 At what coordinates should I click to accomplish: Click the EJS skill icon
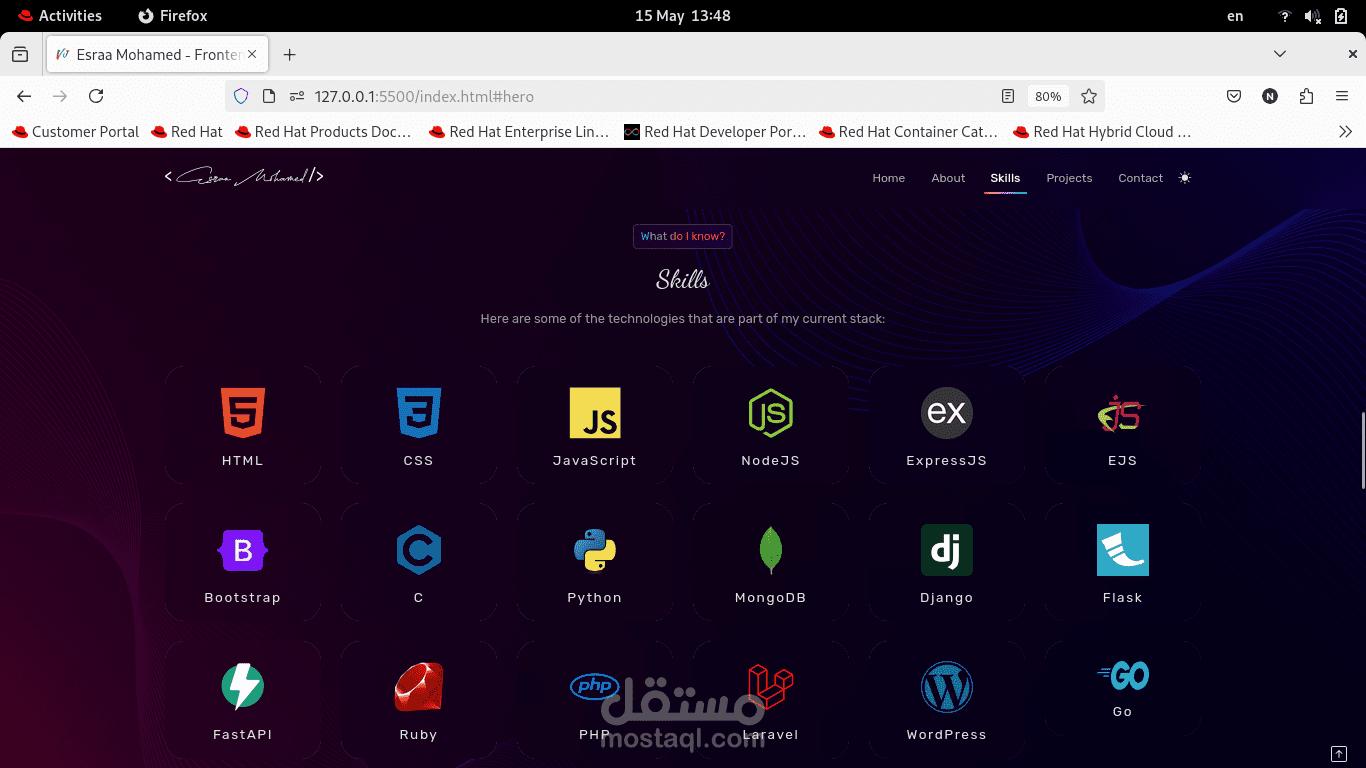1122,413
